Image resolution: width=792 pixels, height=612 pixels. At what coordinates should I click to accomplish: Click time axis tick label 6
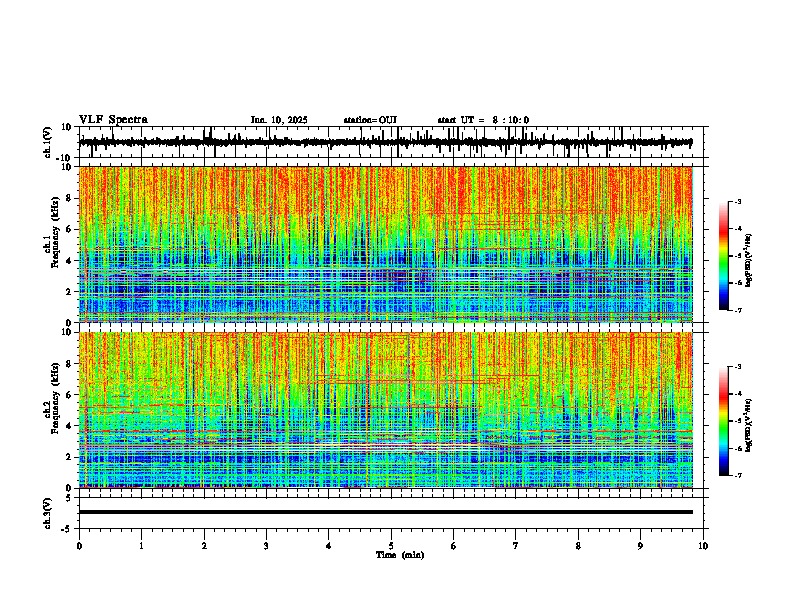[x=454, y=546]
